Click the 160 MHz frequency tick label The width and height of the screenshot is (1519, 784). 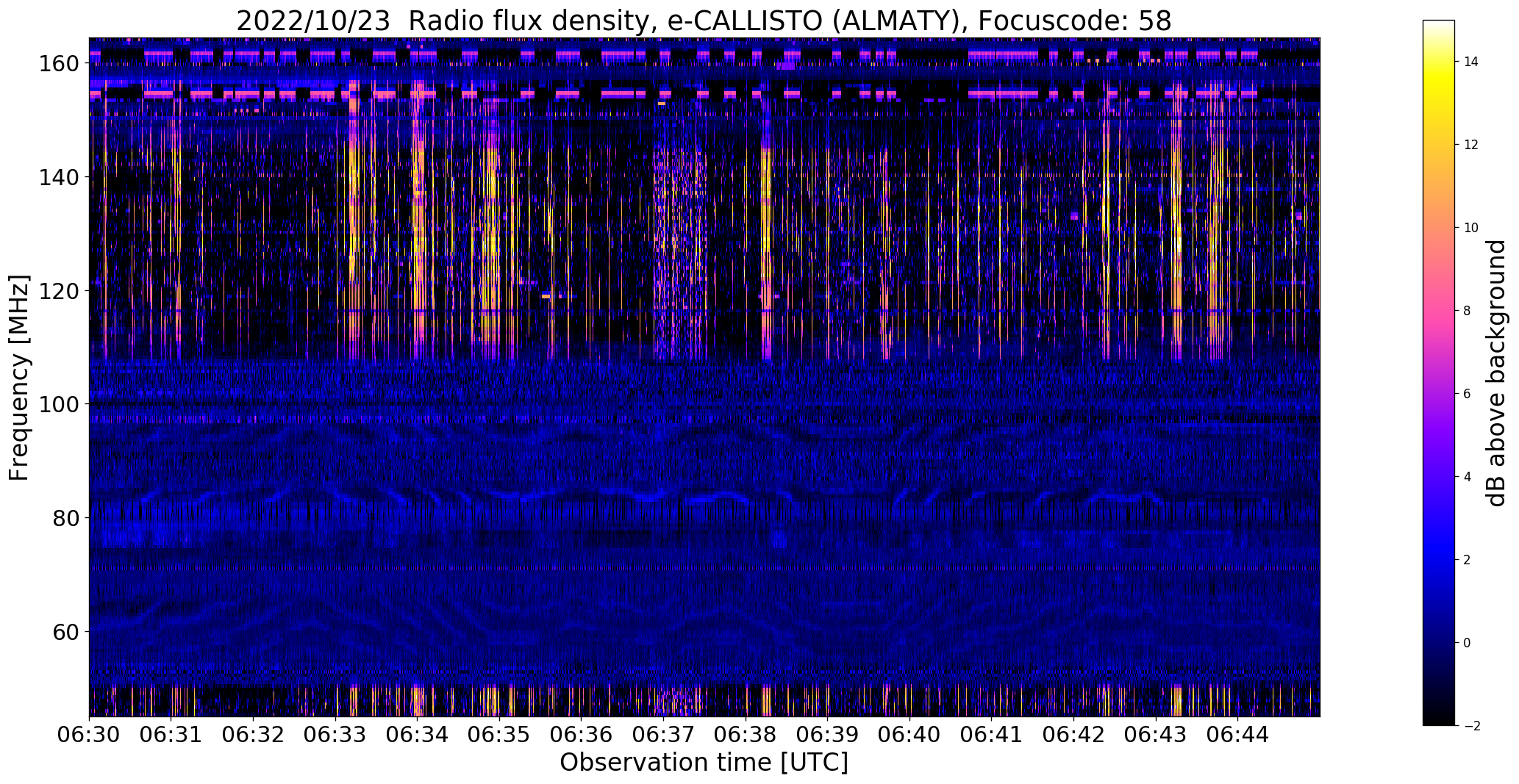(58, 64)
